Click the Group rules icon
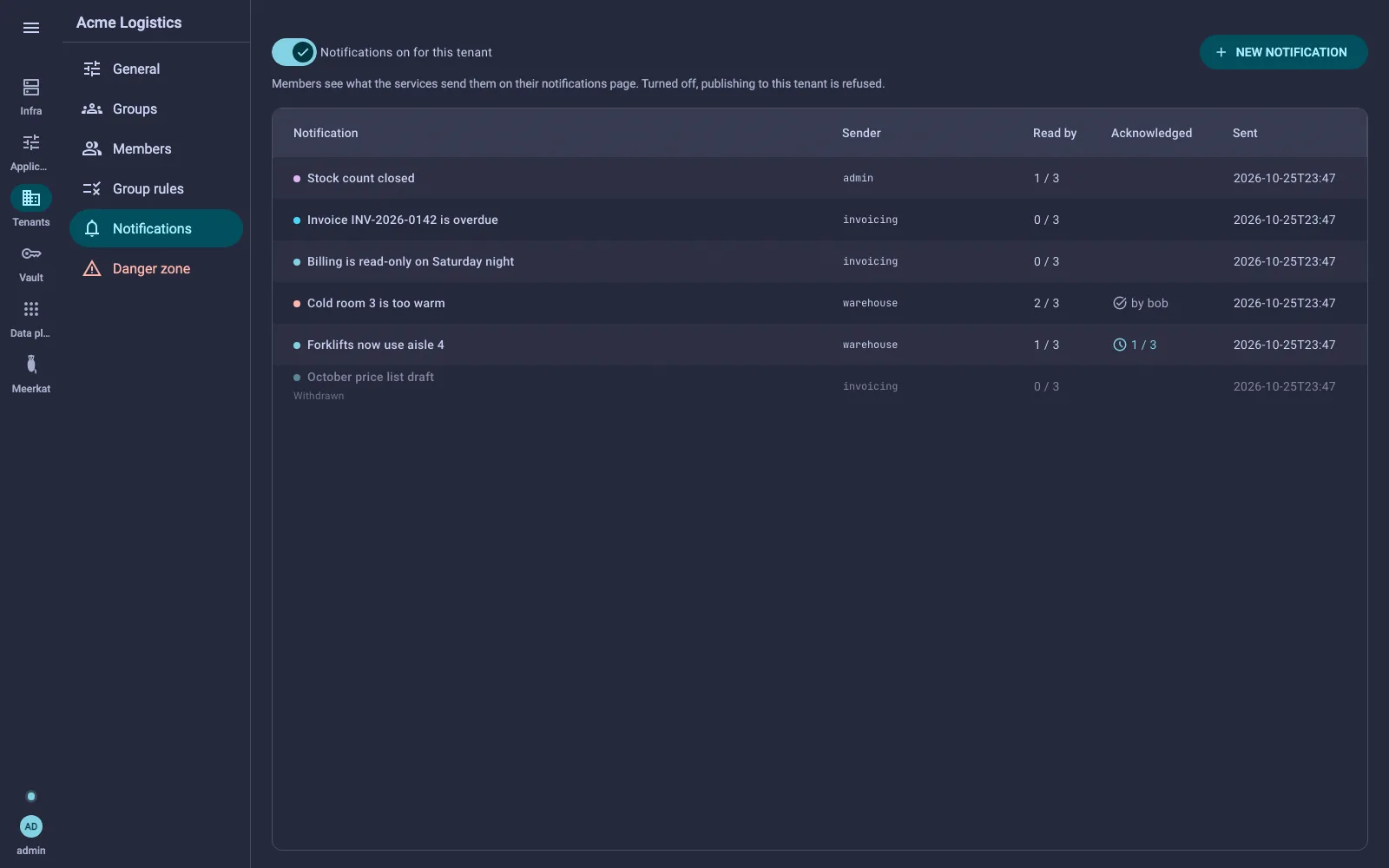This screenshot has height=868, width=1389. pyautogui.click(x=92, y=188)
